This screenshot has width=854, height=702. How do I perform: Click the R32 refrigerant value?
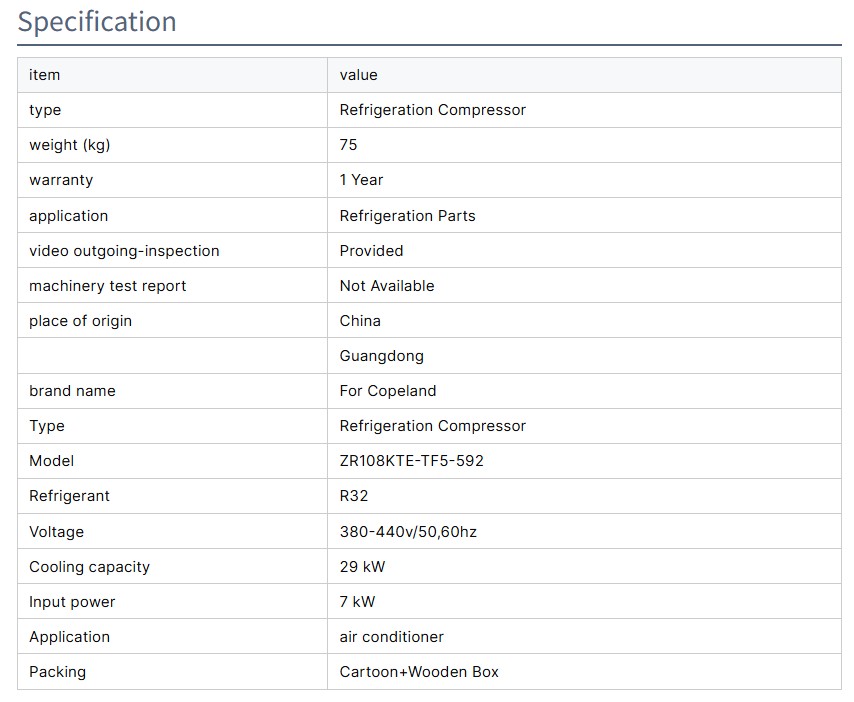(354, 496)
